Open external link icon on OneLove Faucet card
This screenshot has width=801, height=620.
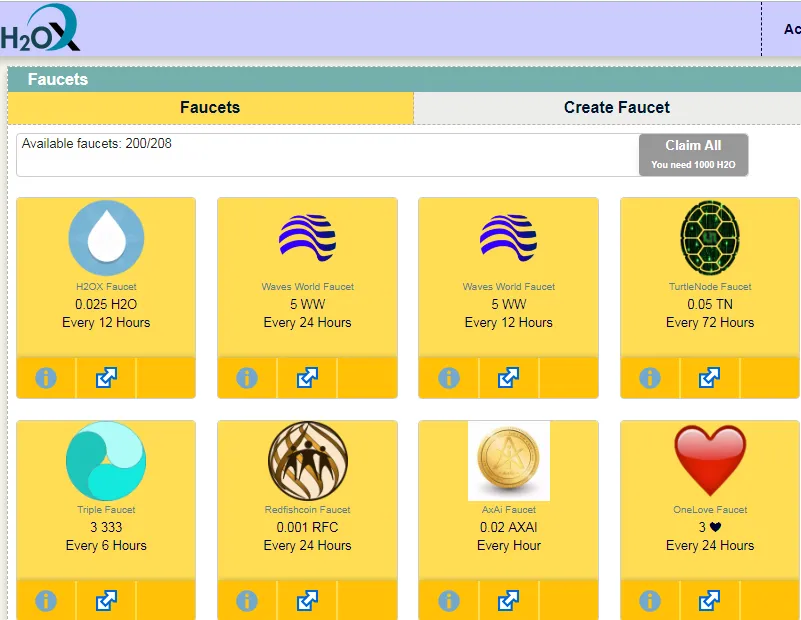(710, 601)
